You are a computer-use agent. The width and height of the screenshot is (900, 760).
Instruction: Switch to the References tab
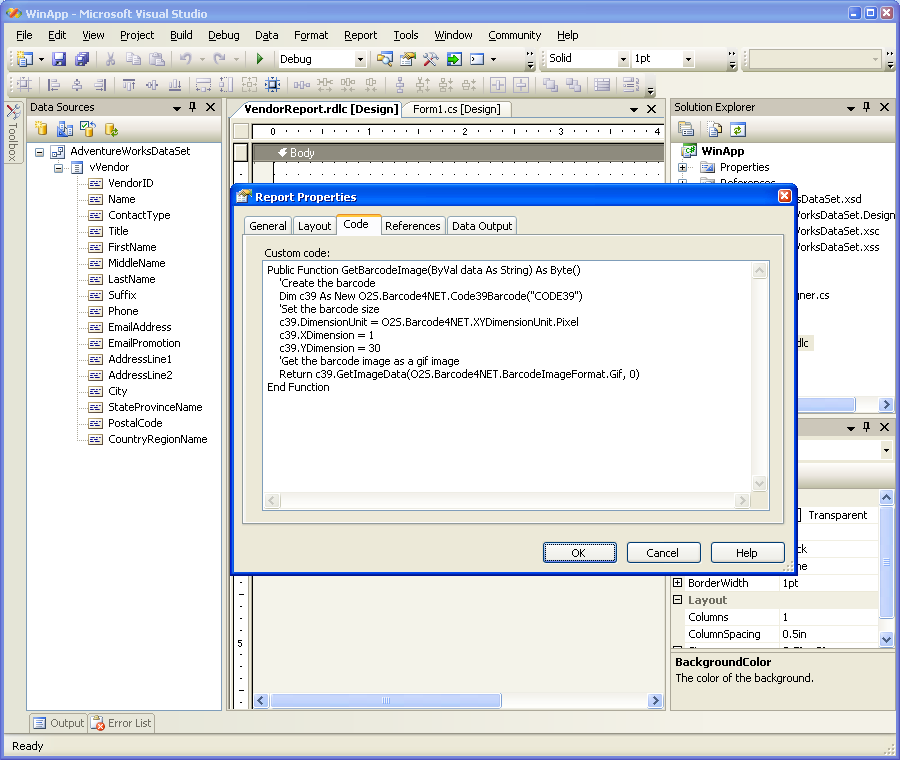[412, 226]
